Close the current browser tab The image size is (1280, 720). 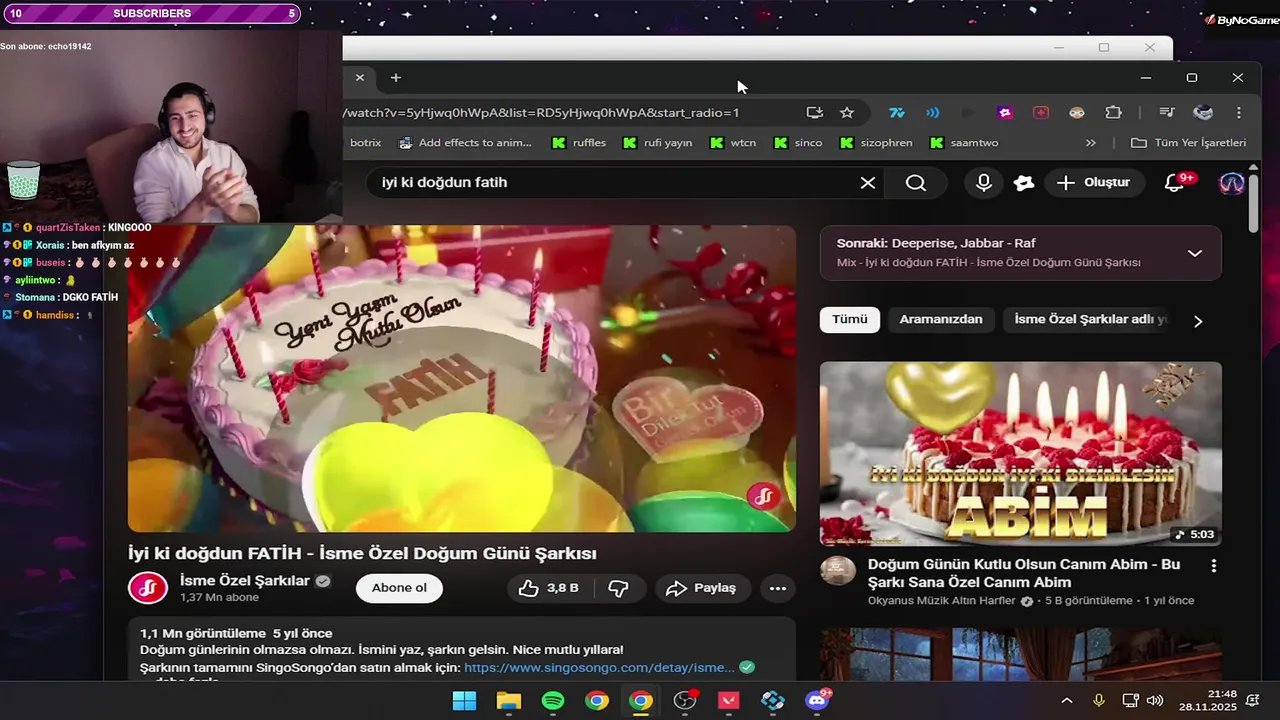pos(360,77)
